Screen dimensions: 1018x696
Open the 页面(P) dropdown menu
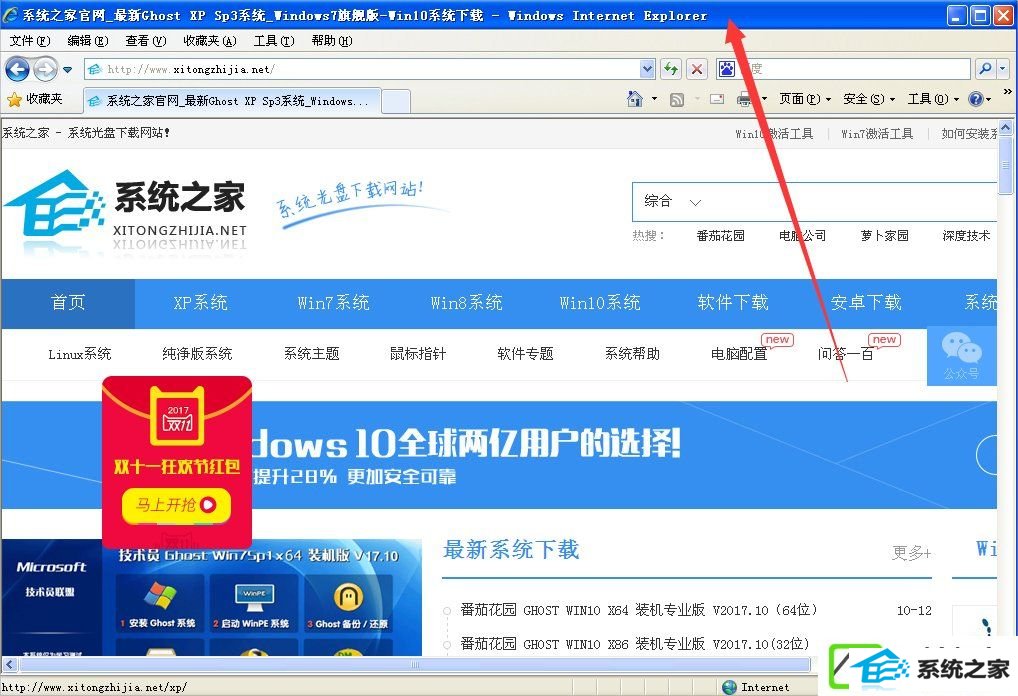point(805,99)
